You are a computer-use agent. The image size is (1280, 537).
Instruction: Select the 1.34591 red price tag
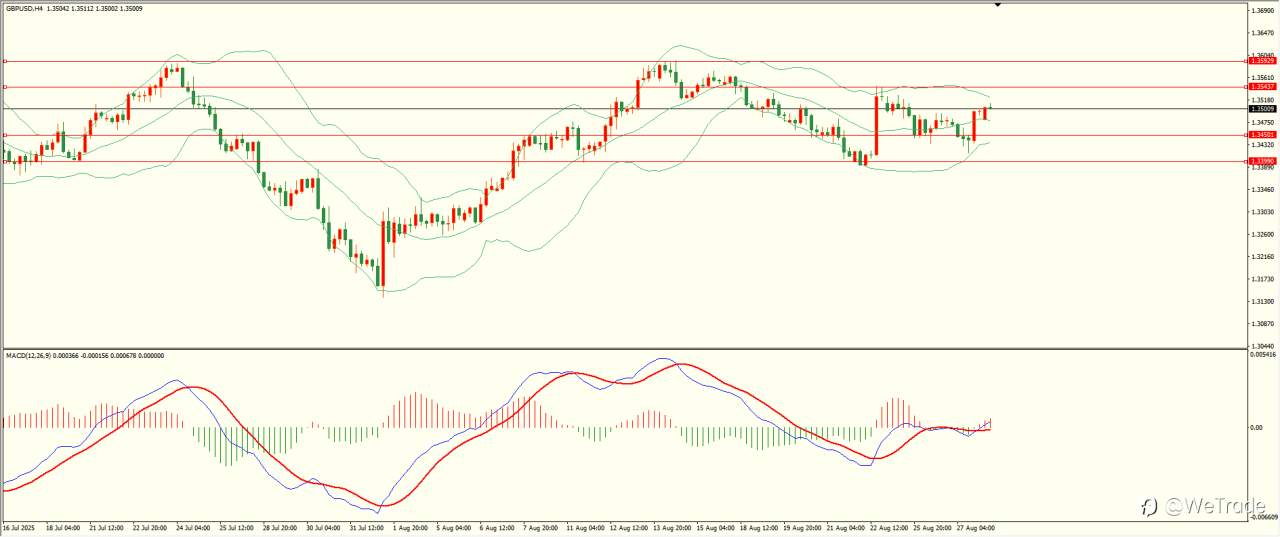[1261, 135]
